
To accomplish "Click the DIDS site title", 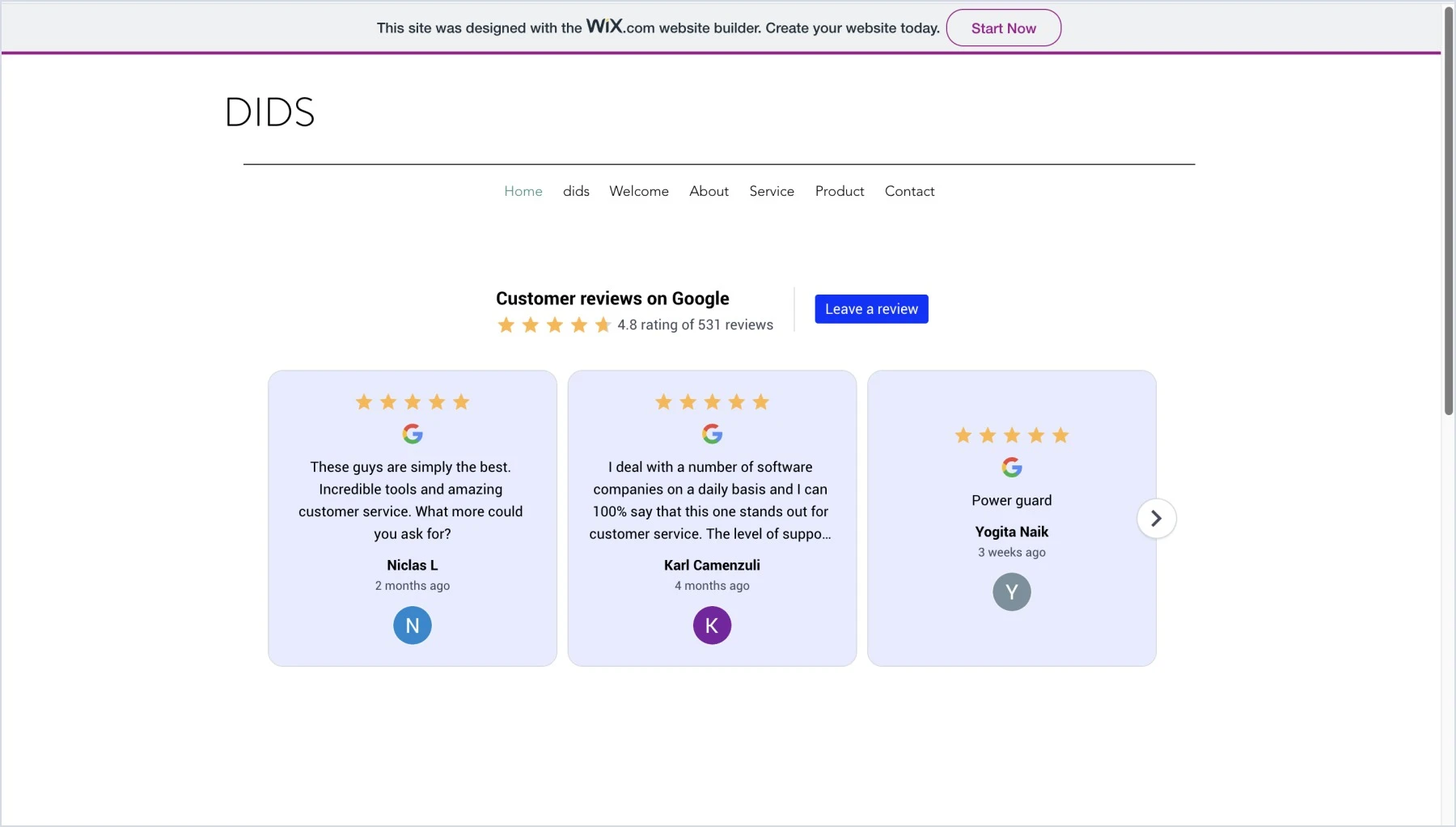I will pyautogui.click(x=269, y=112).
